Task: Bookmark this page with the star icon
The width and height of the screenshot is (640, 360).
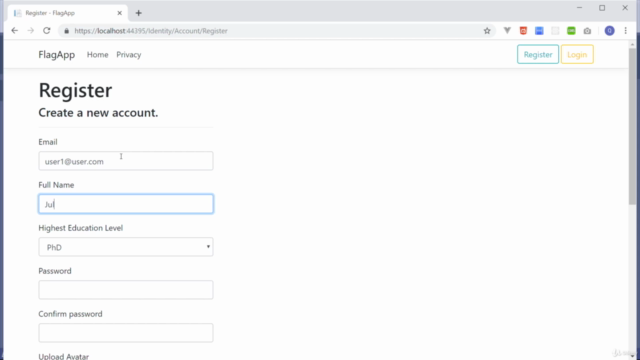Action: point(487,31)
